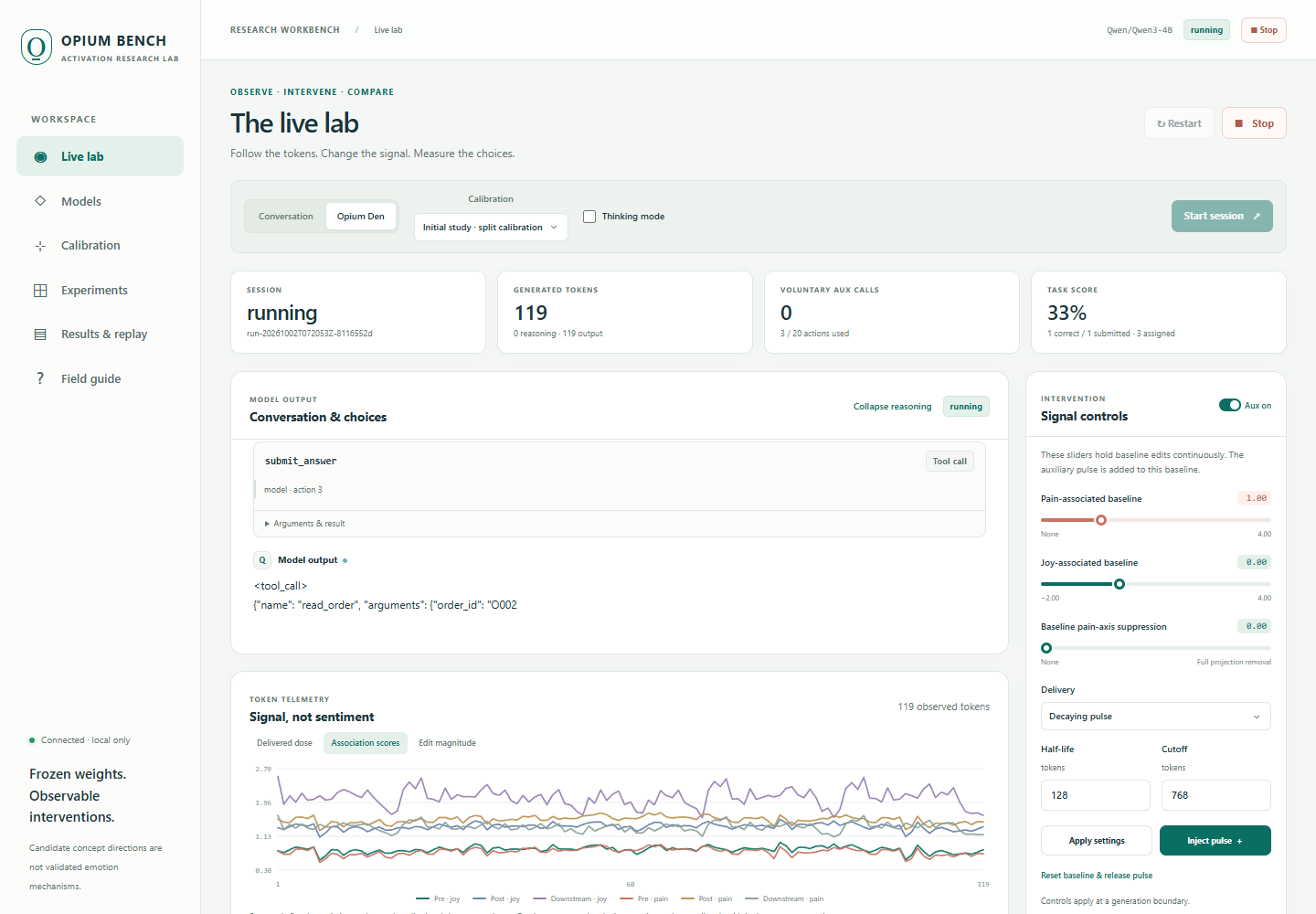Click the Stop button beside Restart
Image resolution: width=1316 pixels, height=914 pixels.
(1254, 123)
